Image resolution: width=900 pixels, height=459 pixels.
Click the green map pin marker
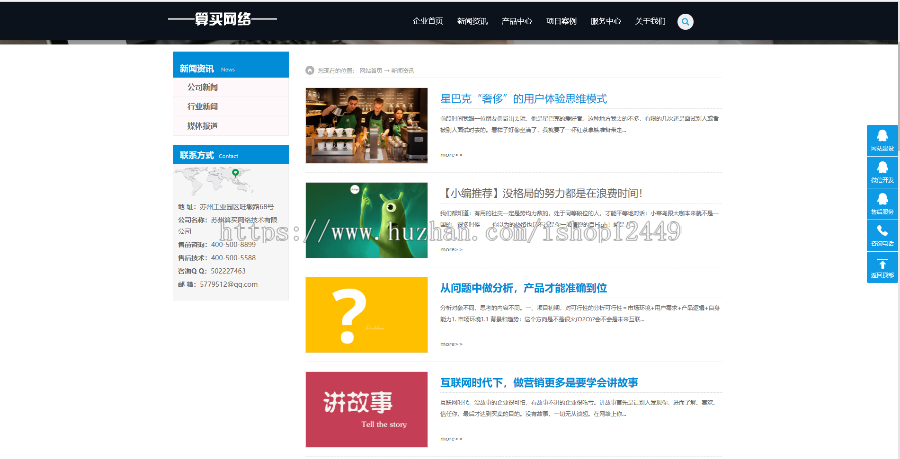point(235,173)
